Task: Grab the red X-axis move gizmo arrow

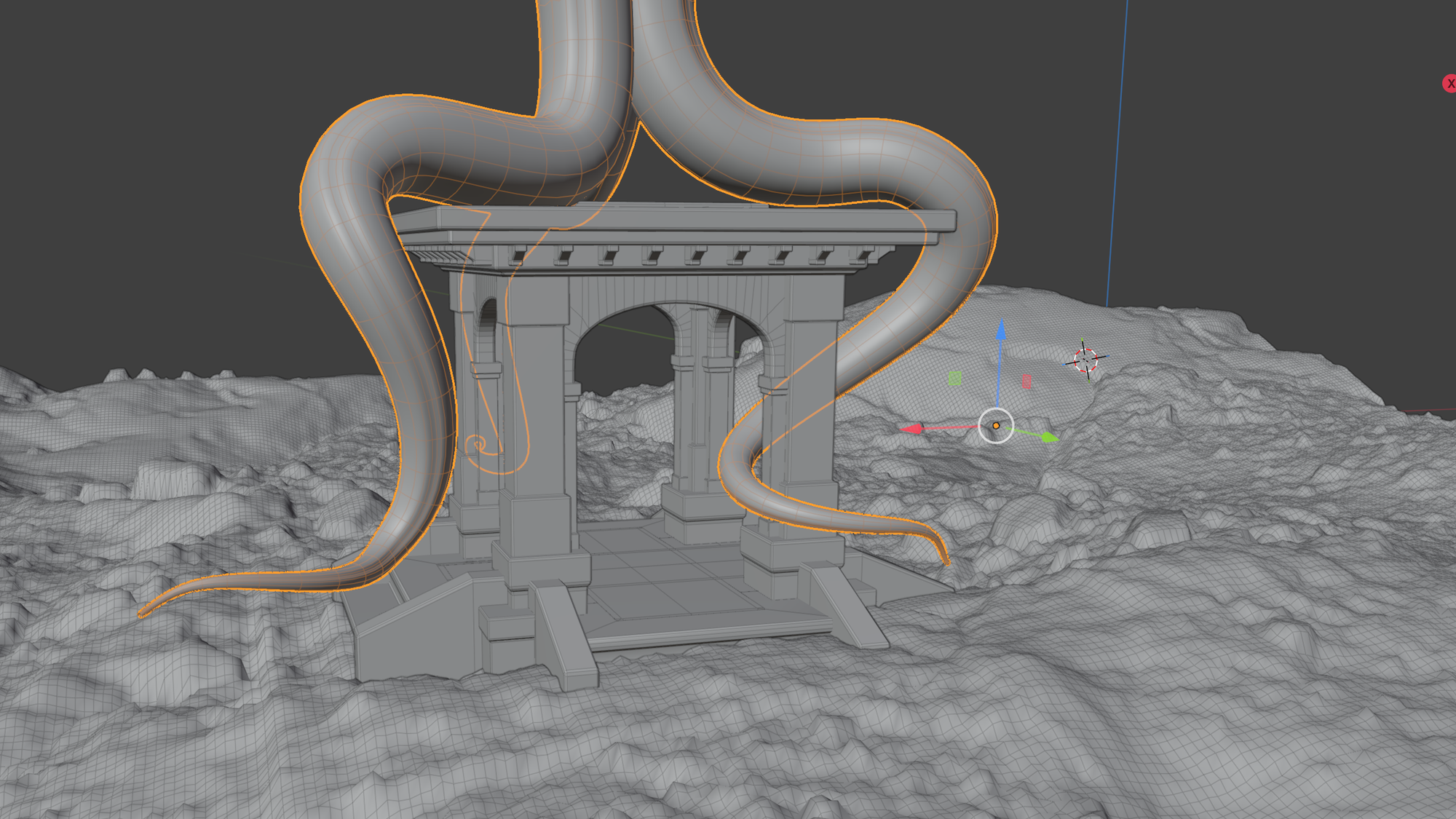Action: [912, 430]
